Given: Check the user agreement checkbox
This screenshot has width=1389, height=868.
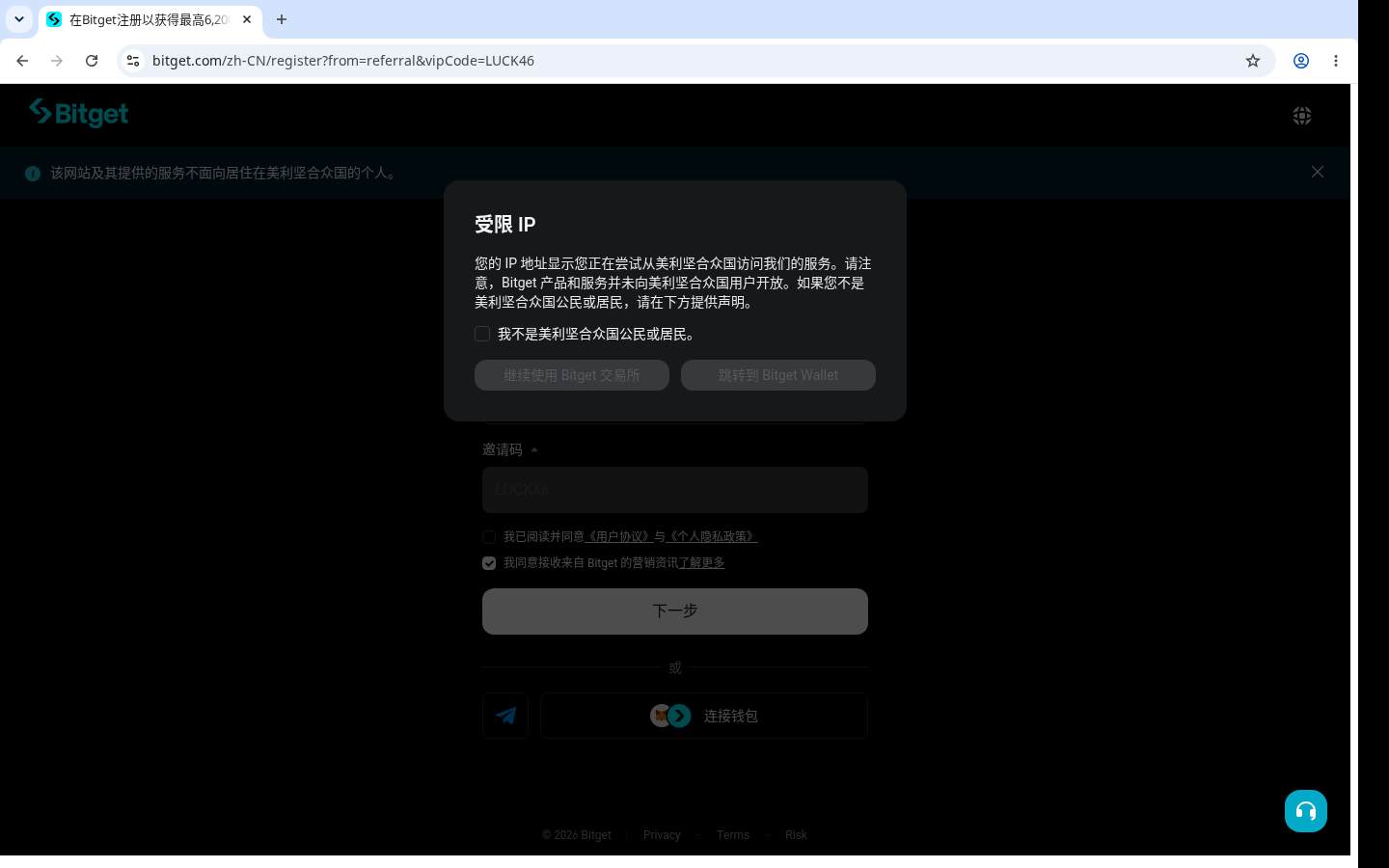Looking at the screenshot, I should (x=489, y=537).
